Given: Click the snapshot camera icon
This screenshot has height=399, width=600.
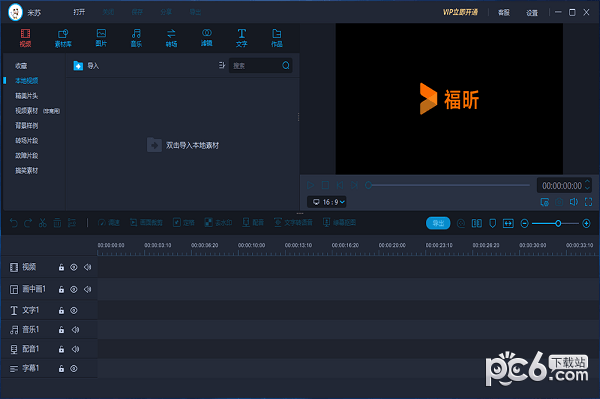Looking at the screenshot, I should click(x=559, y=202).
